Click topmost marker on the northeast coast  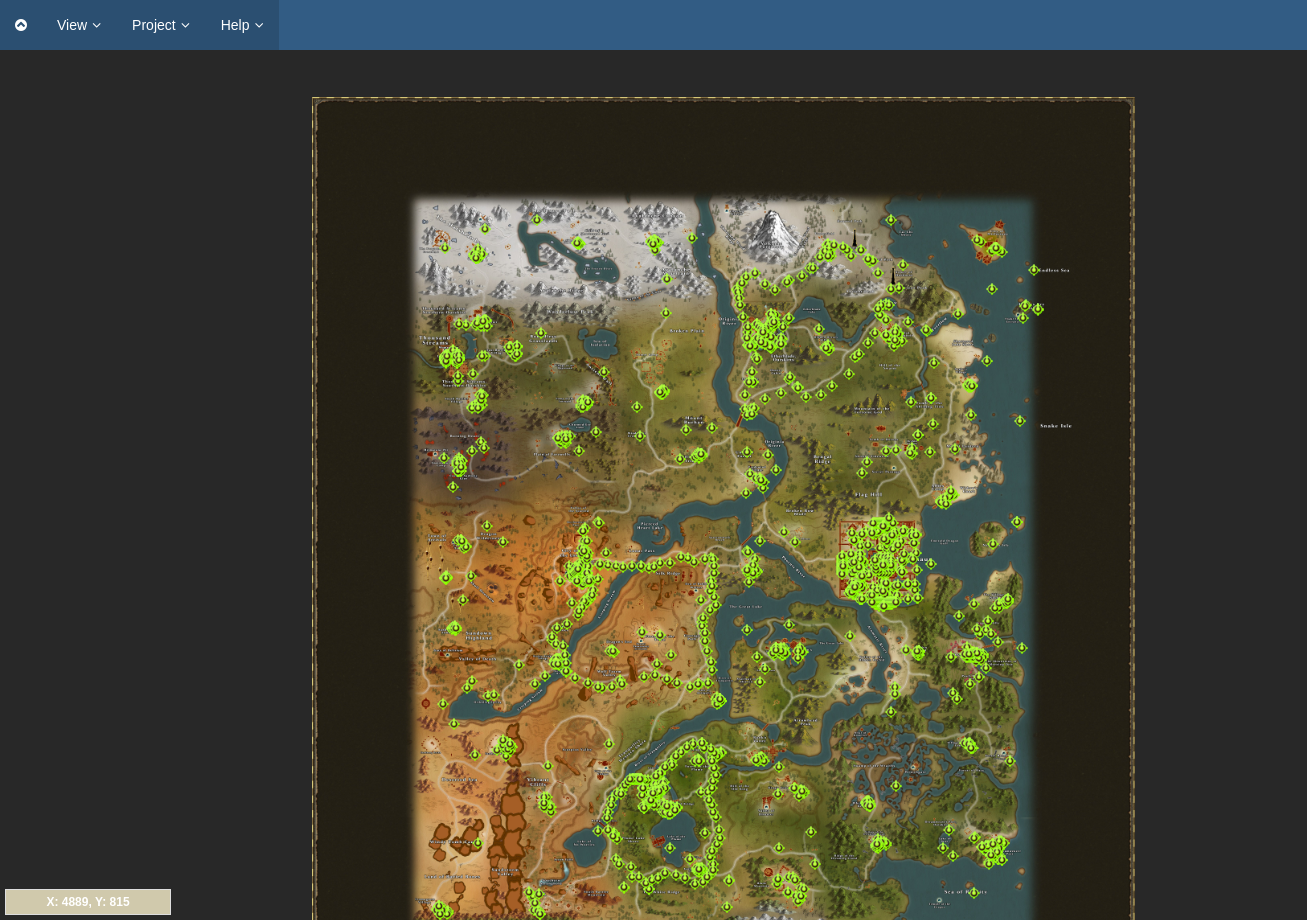coord(891,220)
